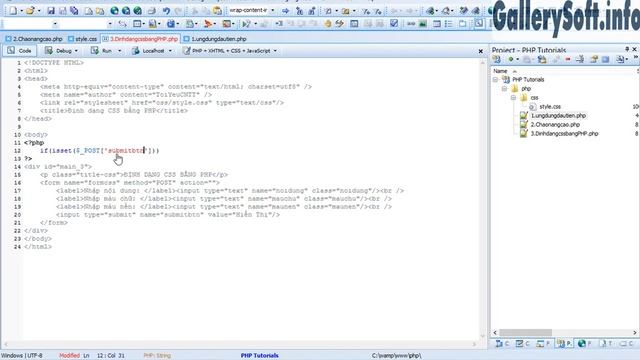Click the green run arrow toolbar icon
Viewport: 640px width, 360px height.
click(246, 24)
